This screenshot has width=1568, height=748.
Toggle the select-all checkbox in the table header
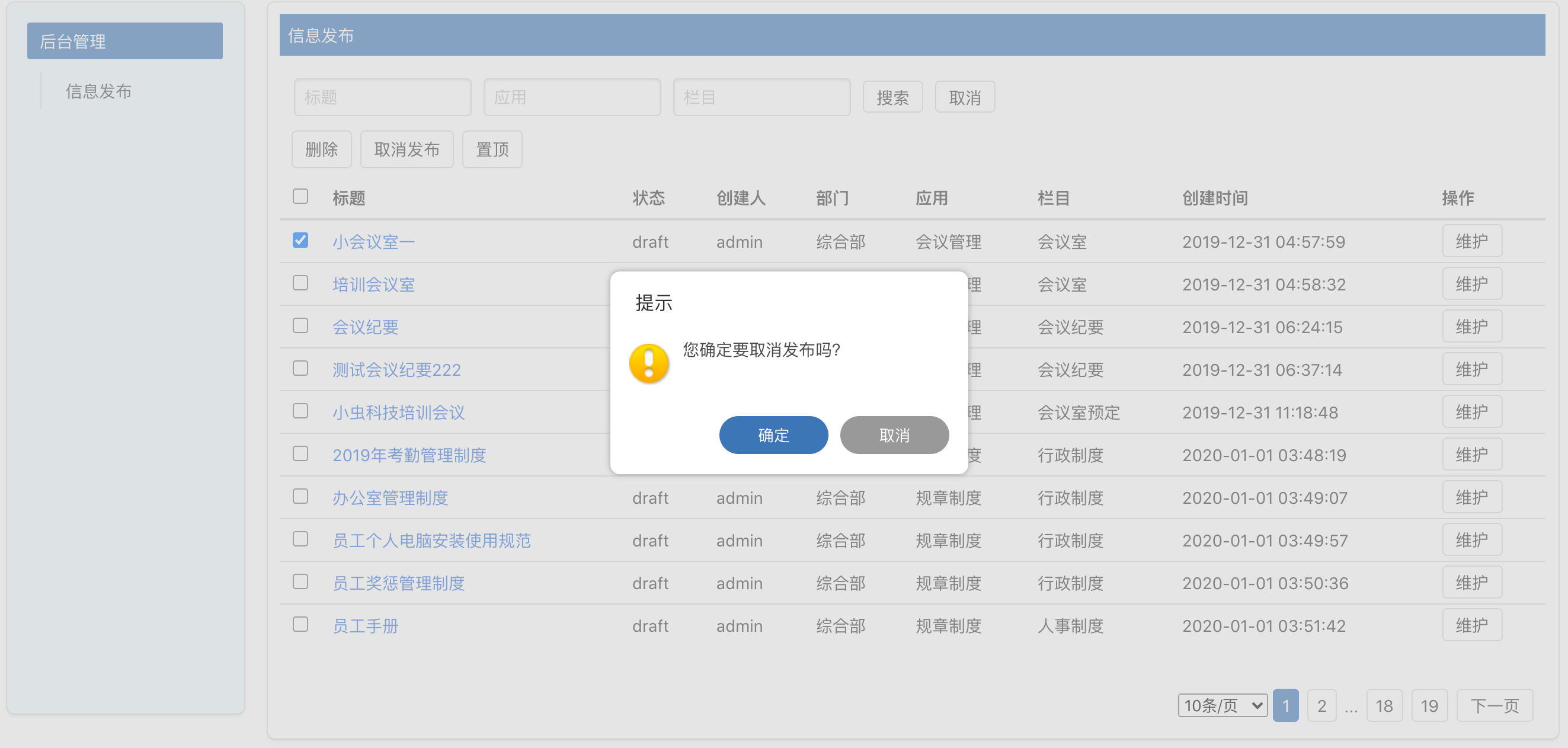(300, 197)
